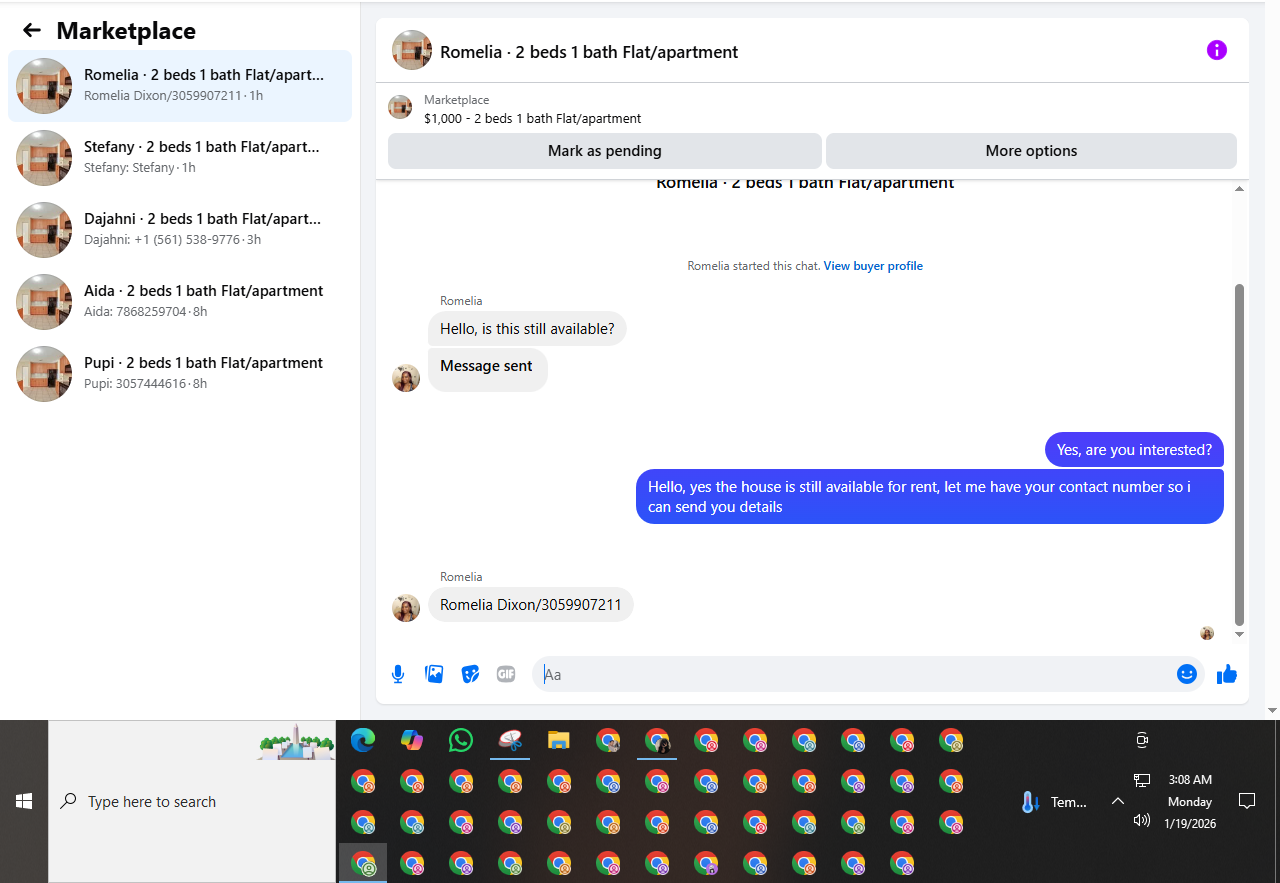Open WhatsApp from the taskbar
1280x883 pixels.
tap(461, 740)
